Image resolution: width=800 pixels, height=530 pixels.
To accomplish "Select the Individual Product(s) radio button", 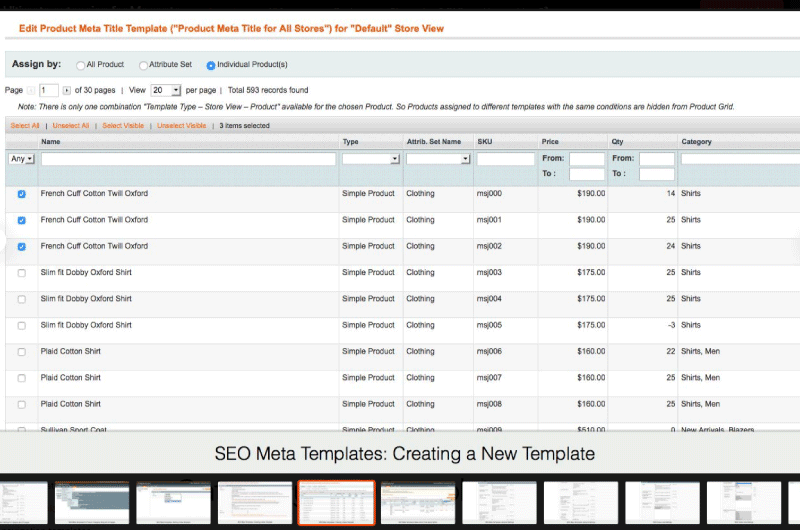I will [x=211, y=65].
